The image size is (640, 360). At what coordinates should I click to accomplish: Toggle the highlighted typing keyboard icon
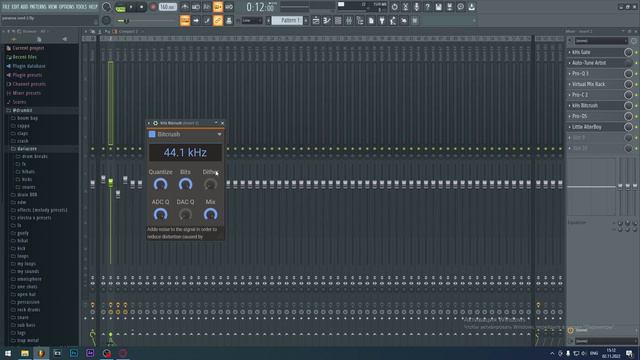(x=185, y=20)
